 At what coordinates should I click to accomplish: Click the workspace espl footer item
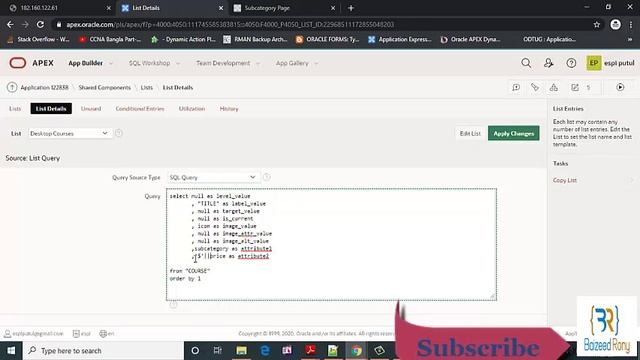click(x=82, y=333)
